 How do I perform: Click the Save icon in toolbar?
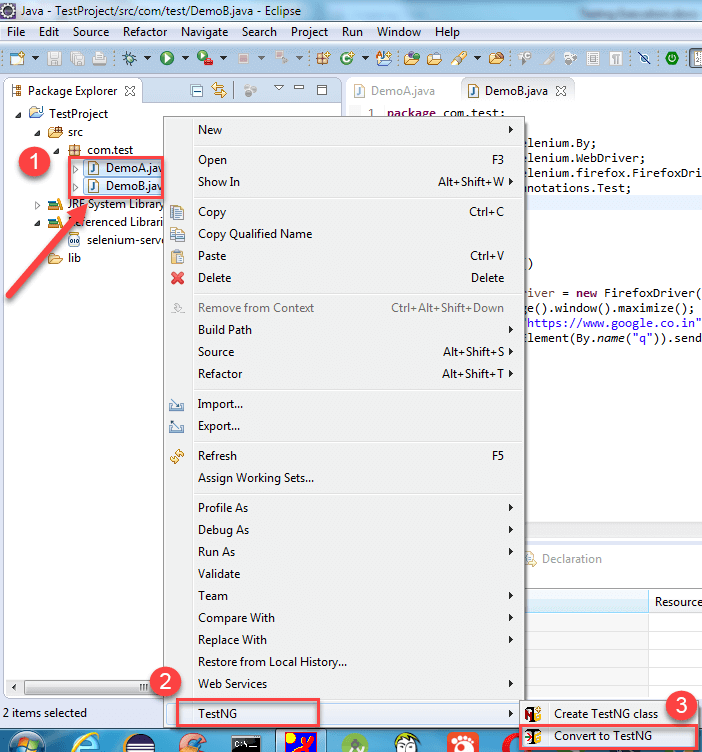[x=53, y=59]
